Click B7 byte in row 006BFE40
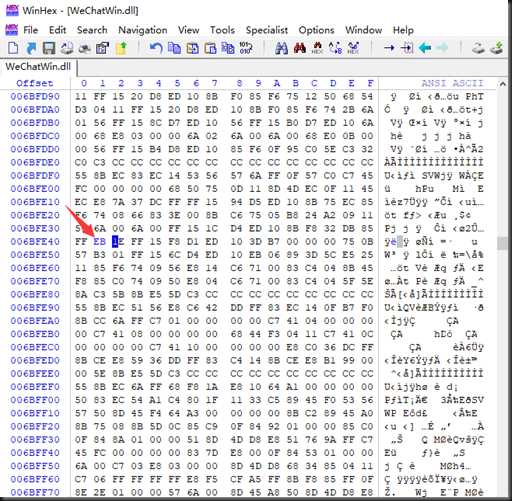 274,242
